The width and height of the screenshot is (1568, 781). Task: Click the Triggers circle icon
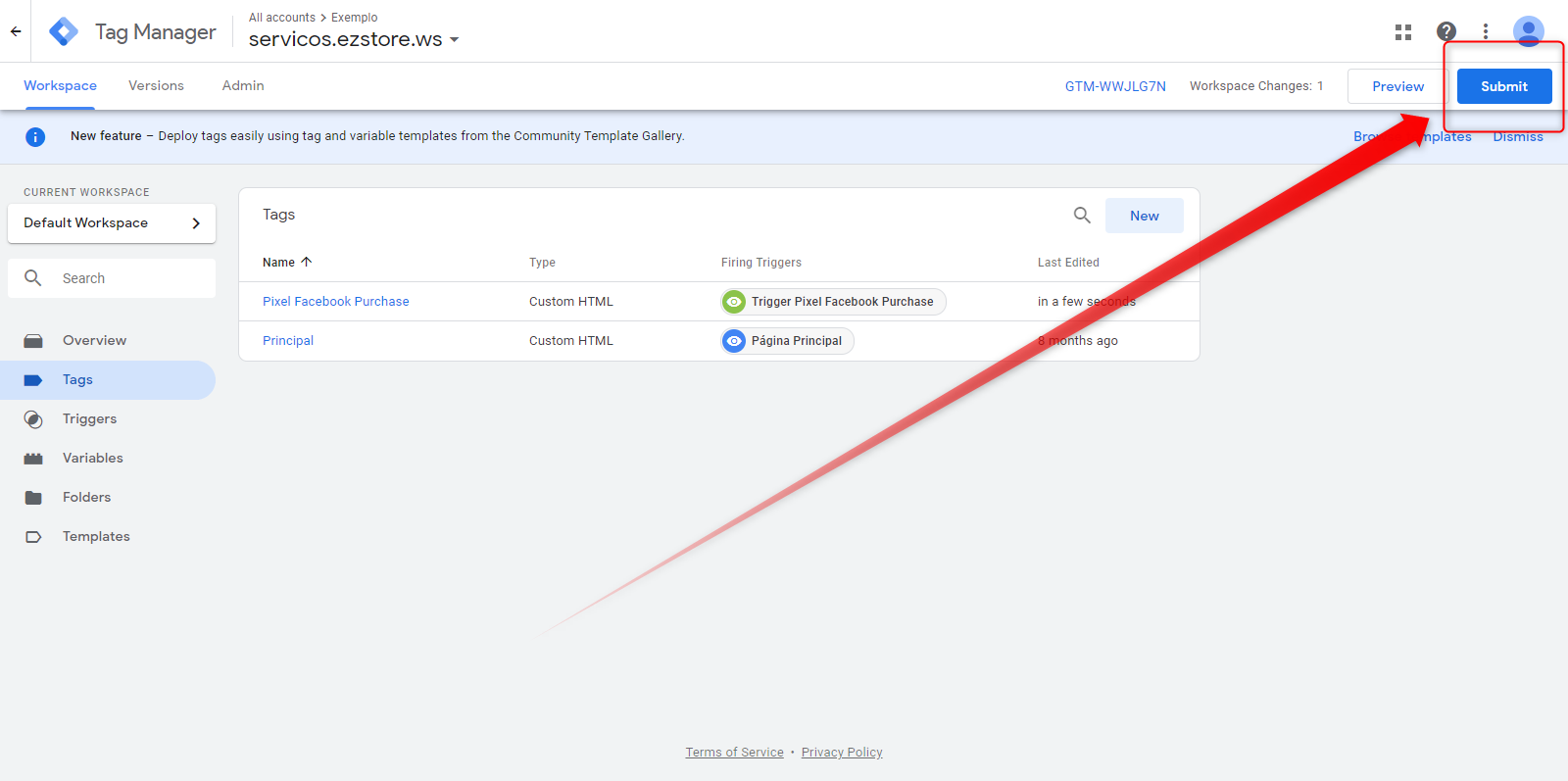click(x=33, y=419)
